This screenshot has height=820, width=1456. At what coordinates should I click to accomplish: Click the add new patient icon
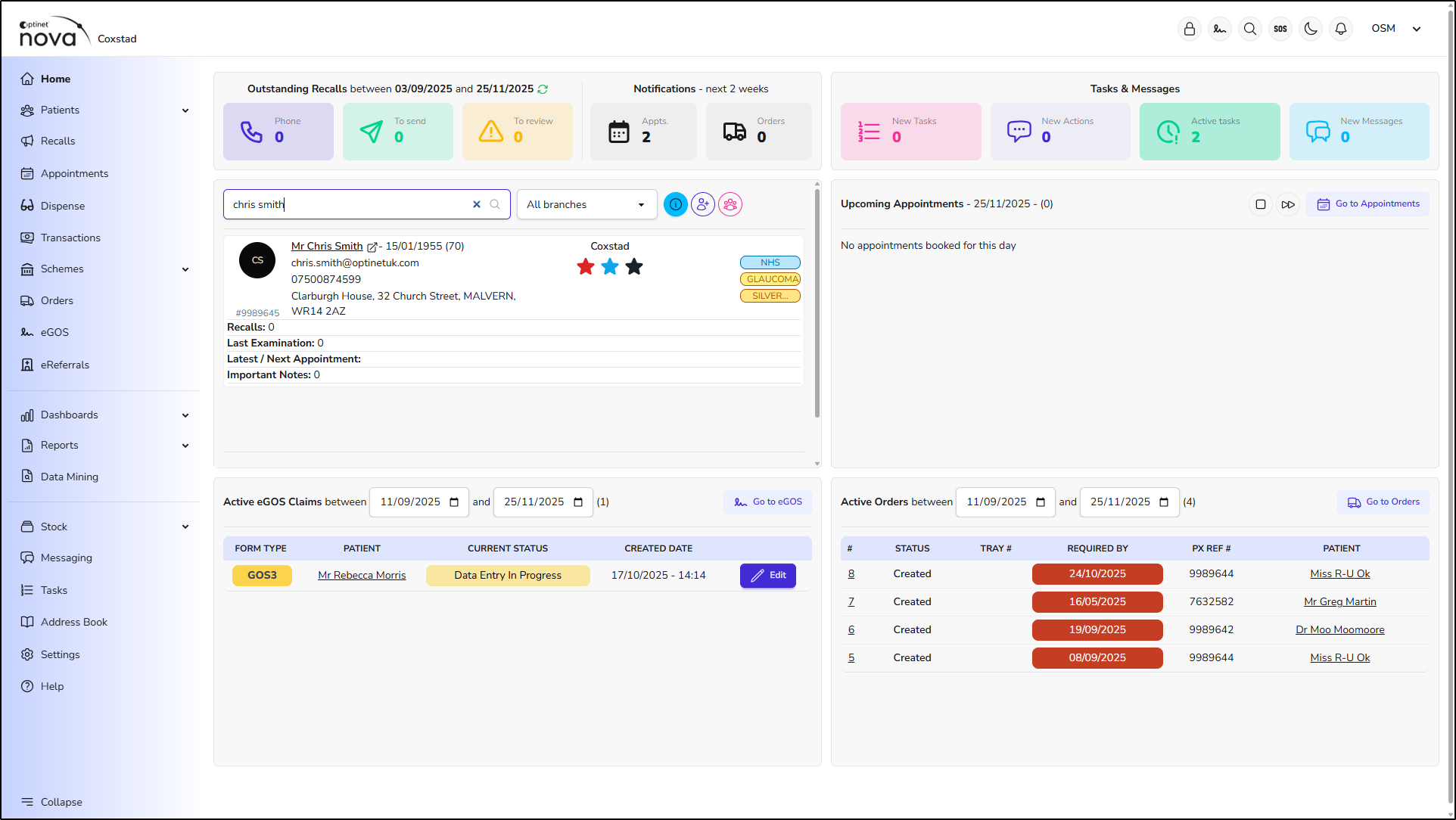pyautogui.click(x=703, y=204)
